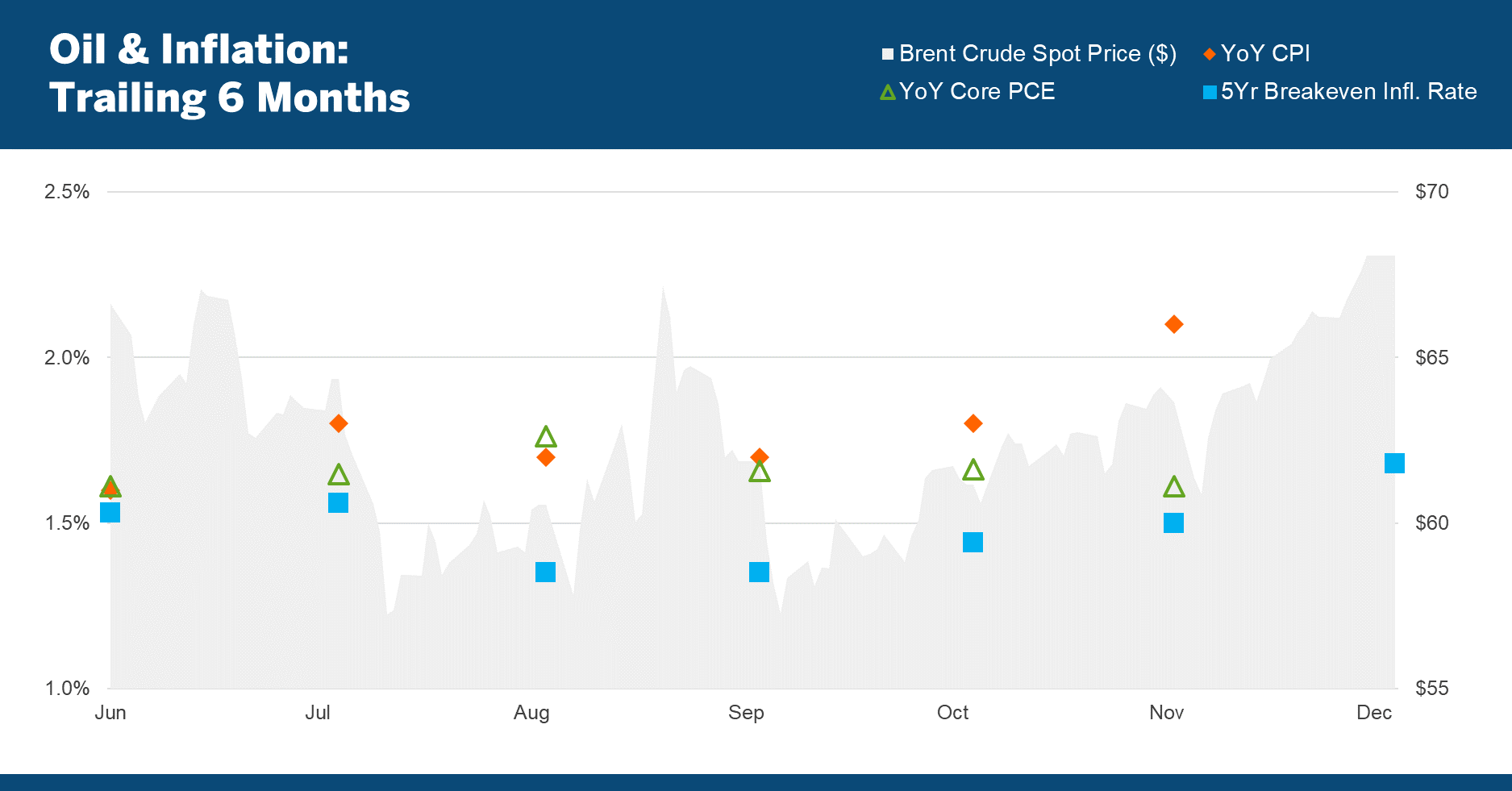Click the orange YoY CPI legend diamond
1512x791 pixels.
point(1209,54)
